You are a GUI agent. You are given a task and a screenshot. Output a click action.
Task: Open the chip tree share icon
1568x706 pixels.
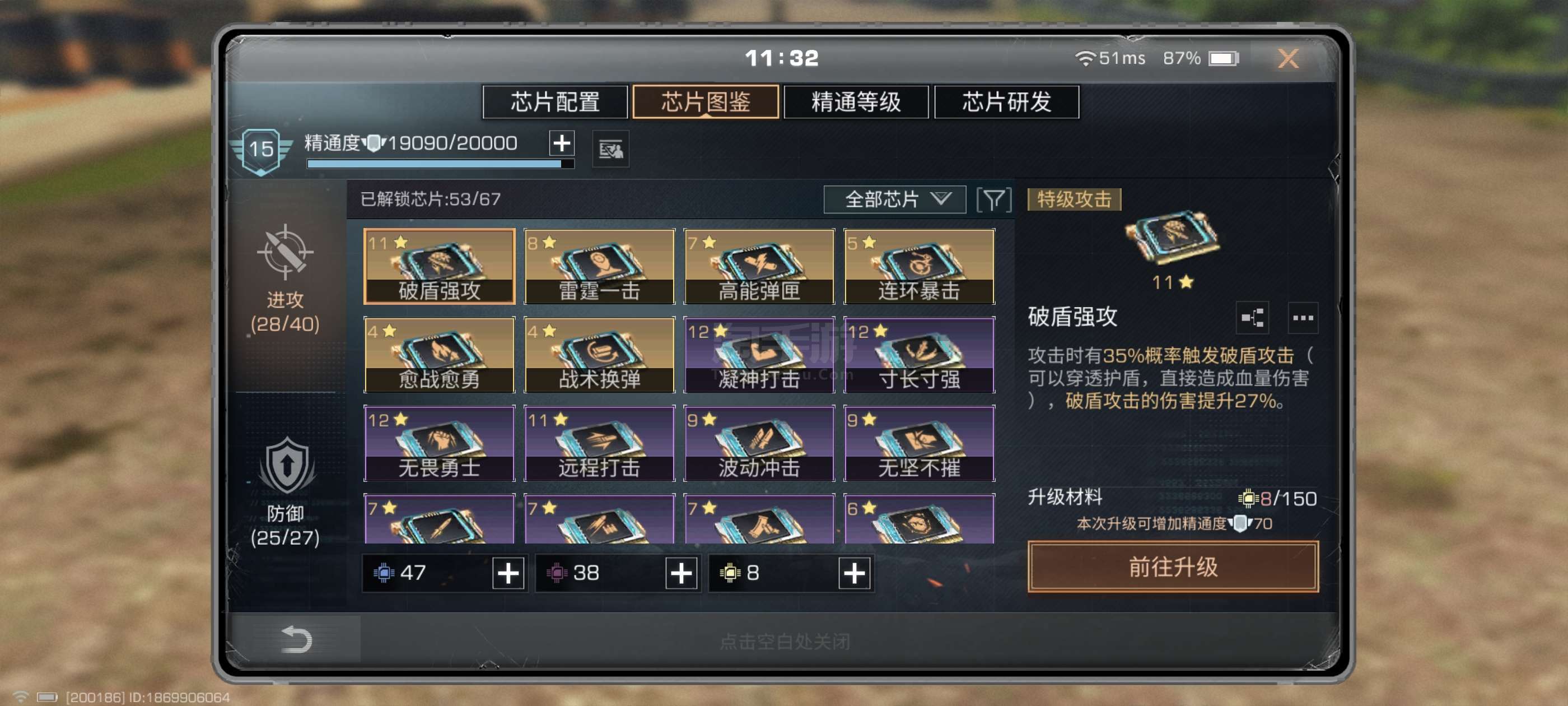click(1252, 317)
